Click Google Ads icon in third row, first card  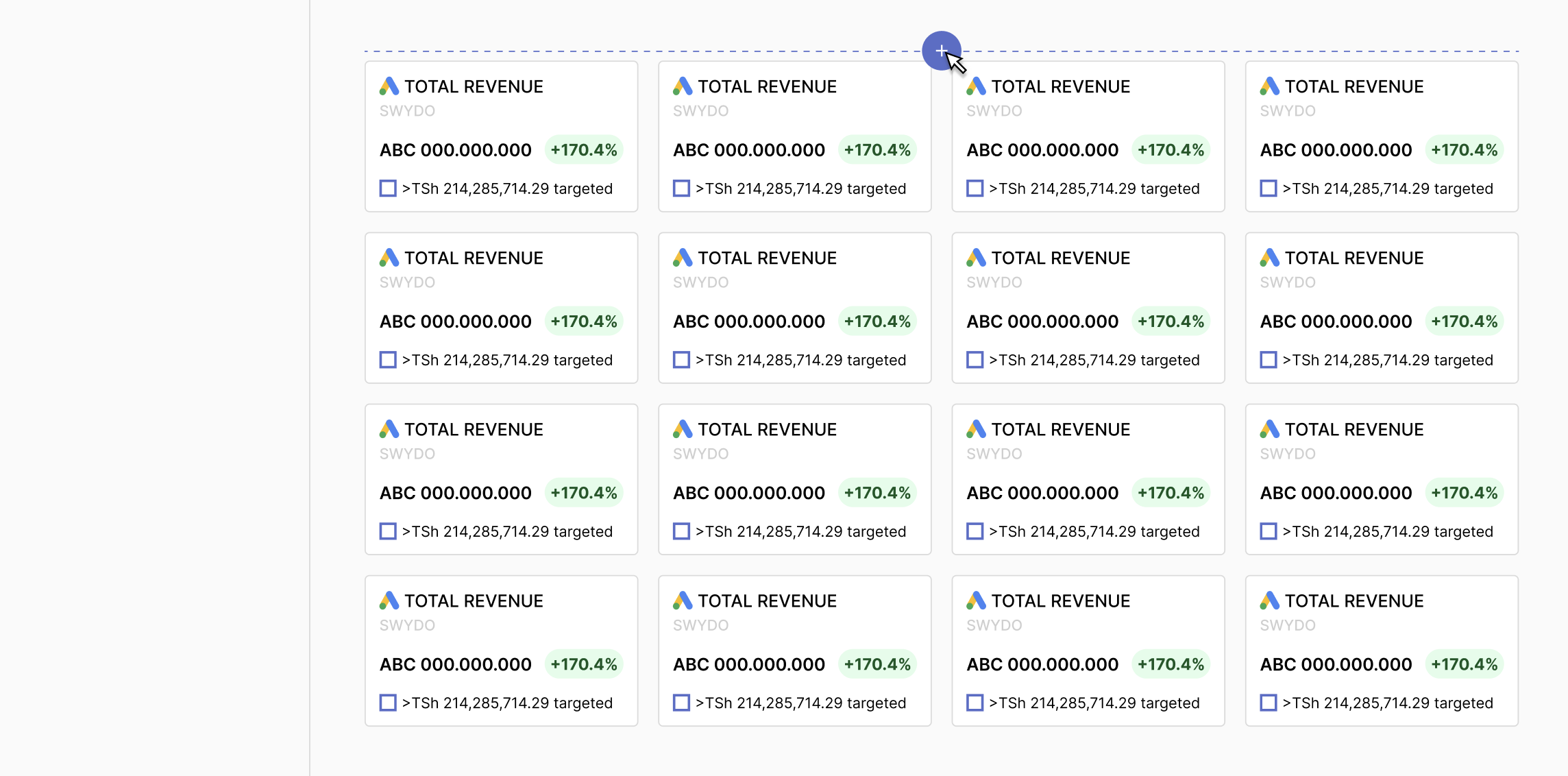click(x=389, y=429)
